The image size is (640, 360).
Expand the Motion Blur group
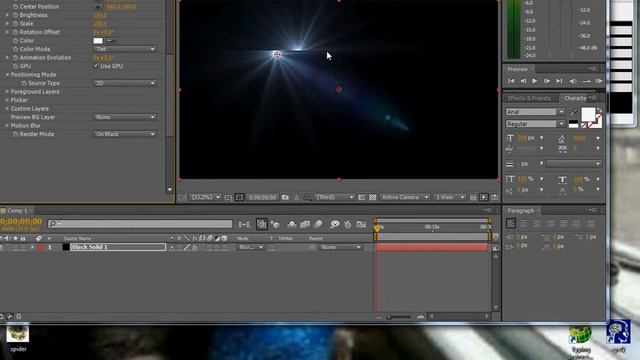point(7,125)
